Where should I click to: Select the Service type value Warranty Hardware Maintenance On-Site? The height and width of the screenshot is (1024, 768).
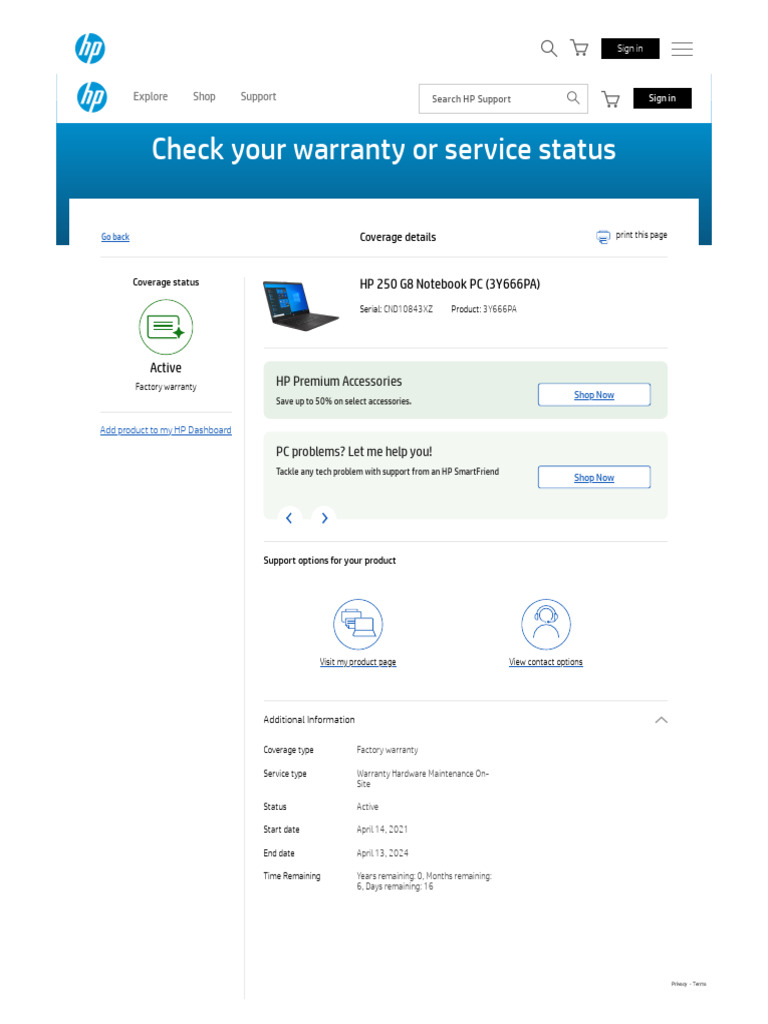pyautogui.click(x=423, y=778)
